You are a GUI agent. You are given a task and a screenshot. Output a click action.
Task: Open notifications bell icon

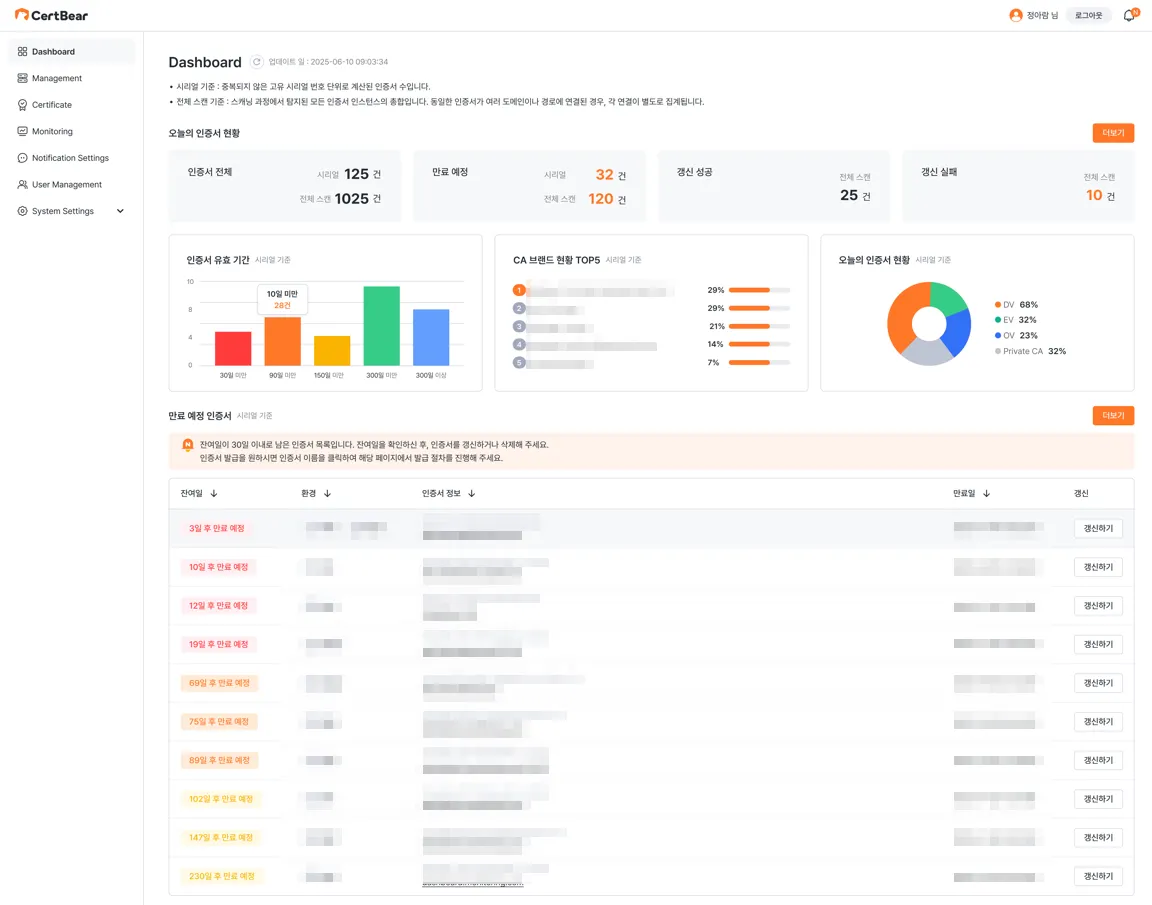pos(1129,15)
